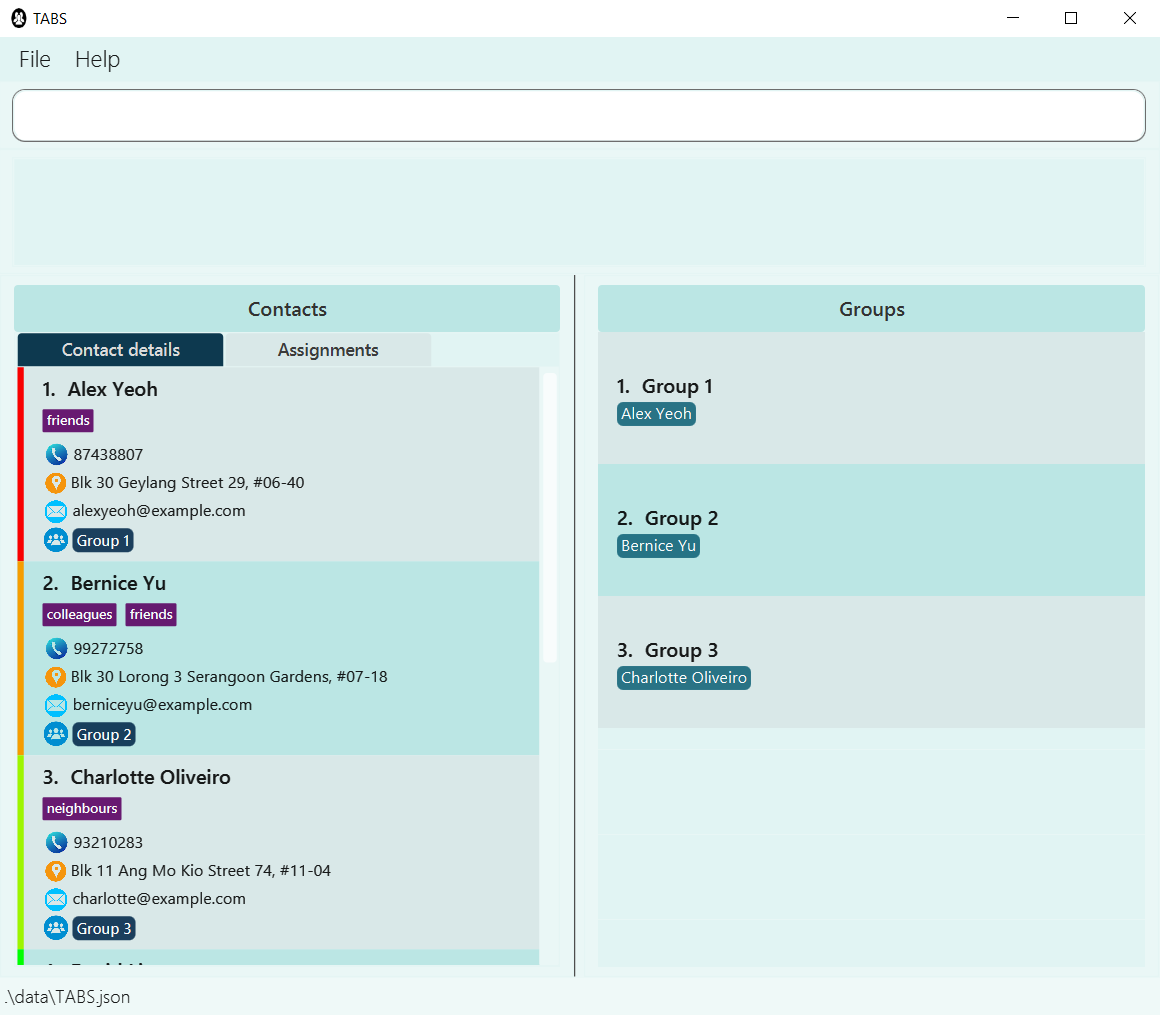Click the email envelope icon for Alex Yeoh

pos(56,511)
